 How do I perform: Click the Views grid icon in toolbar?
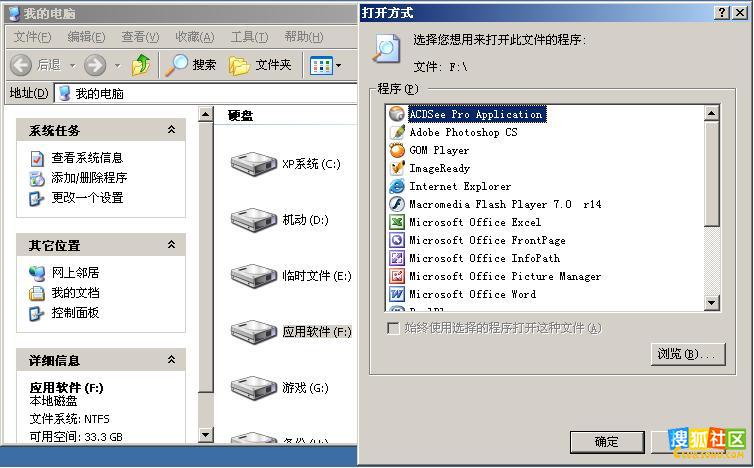321,65
